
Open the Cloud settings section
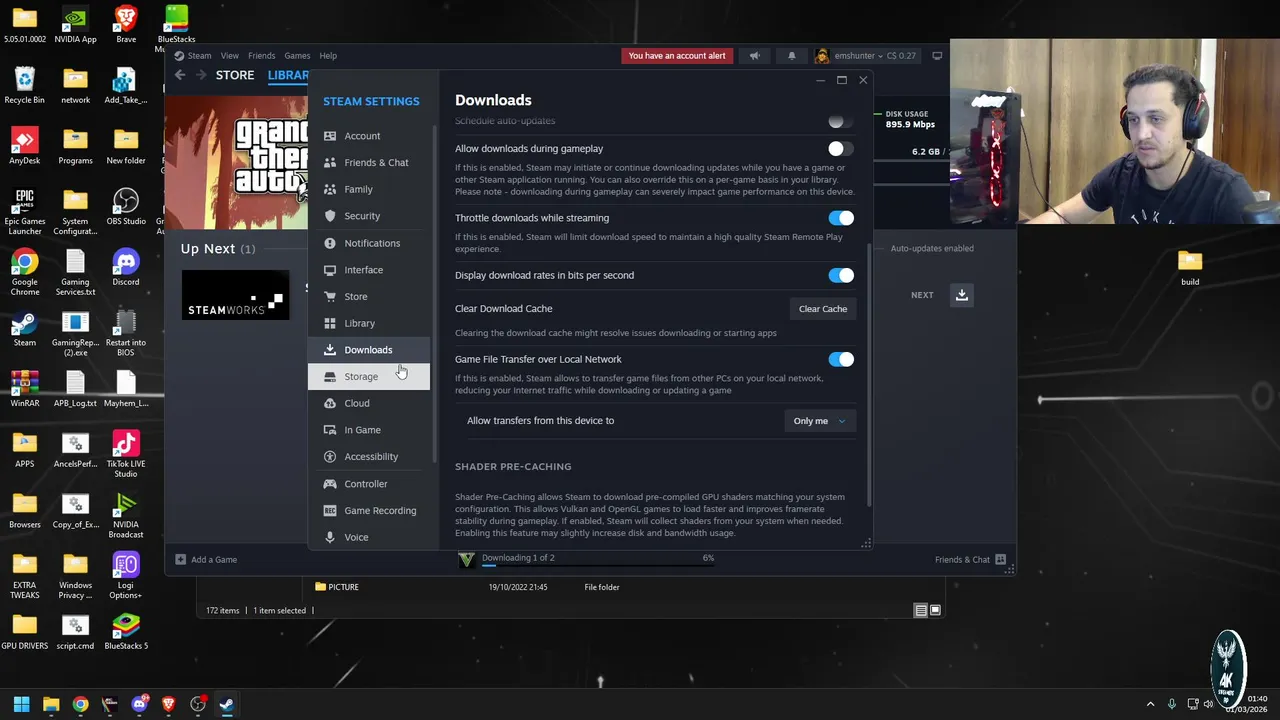click(369, 403)
